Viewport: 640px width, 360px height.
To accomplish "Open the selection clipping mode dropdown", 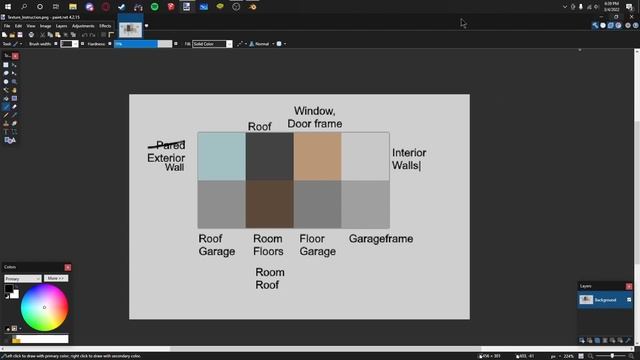I will 281,44.
